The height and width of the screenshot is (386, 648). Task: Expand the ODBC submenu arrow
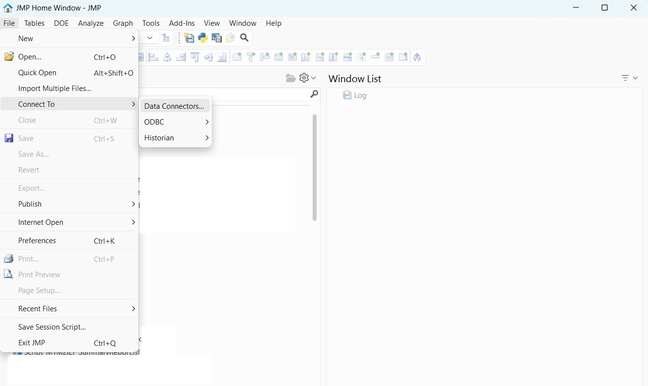click(207, 122)
